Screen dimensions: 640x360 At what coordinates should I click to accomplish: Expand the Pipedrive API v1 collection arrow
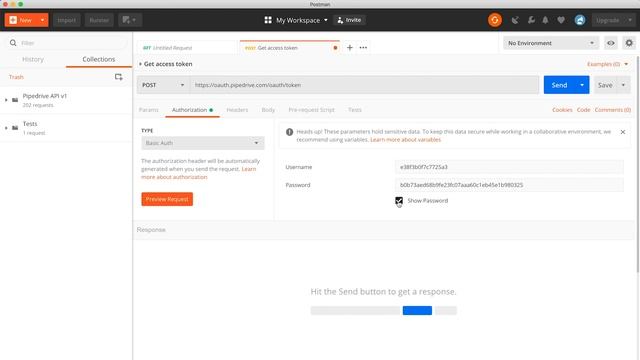click(x=6, y=100)
